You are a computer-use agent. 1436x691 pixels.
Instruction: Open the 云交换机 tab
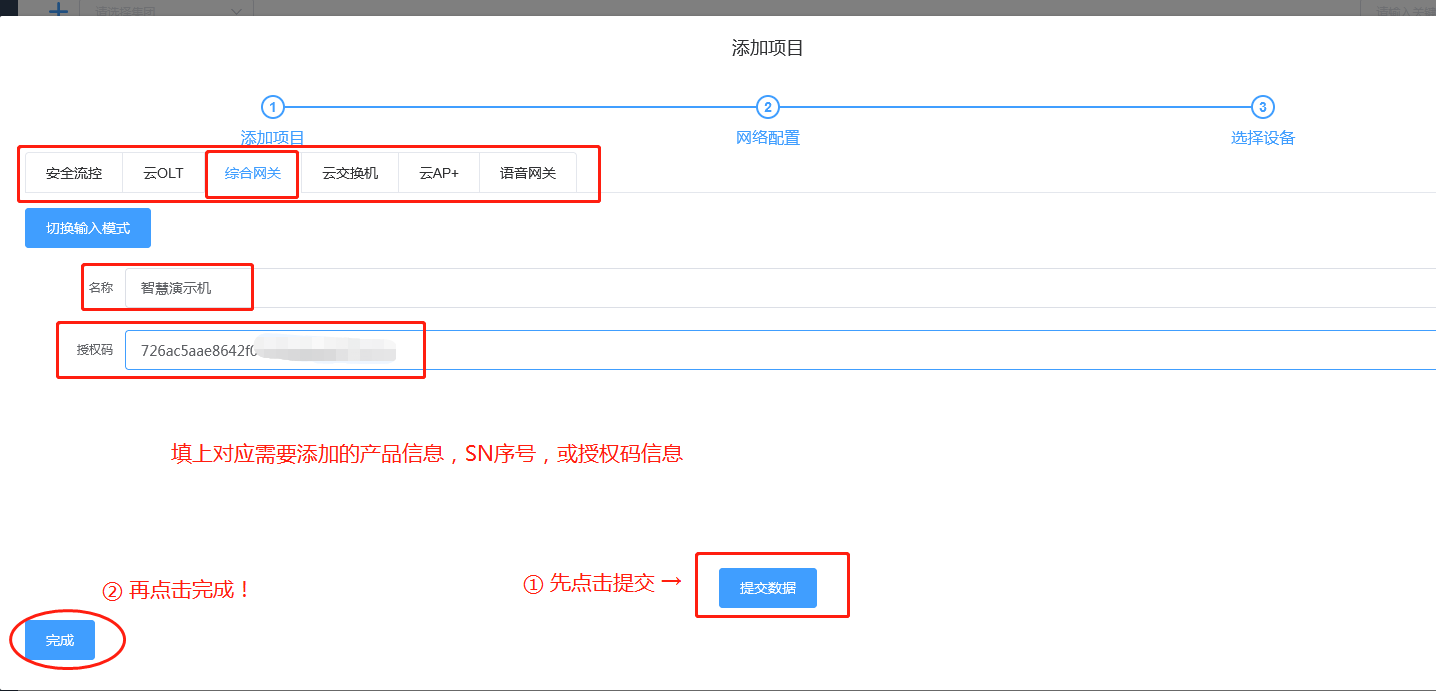pos(350,173)
